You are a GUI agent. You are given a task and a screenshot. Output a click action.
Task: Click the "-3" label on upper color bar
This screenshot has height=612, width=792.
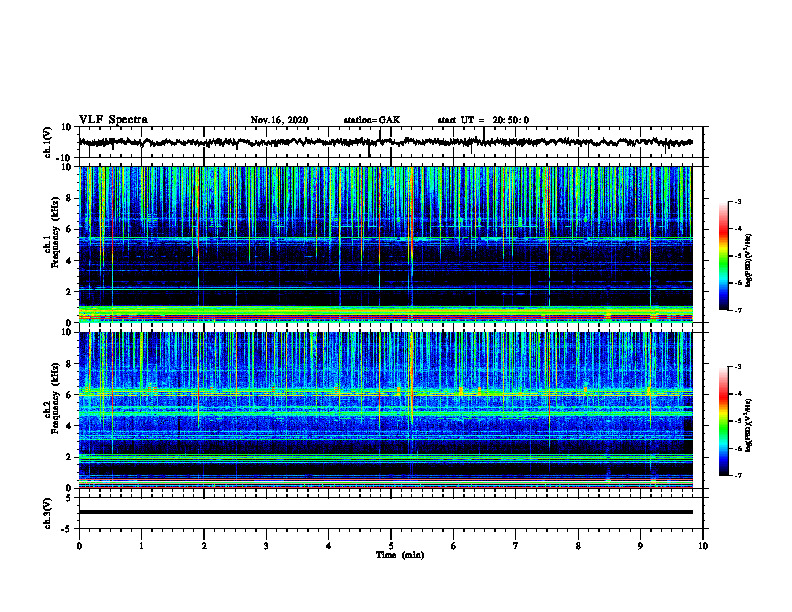pos(737,201)
